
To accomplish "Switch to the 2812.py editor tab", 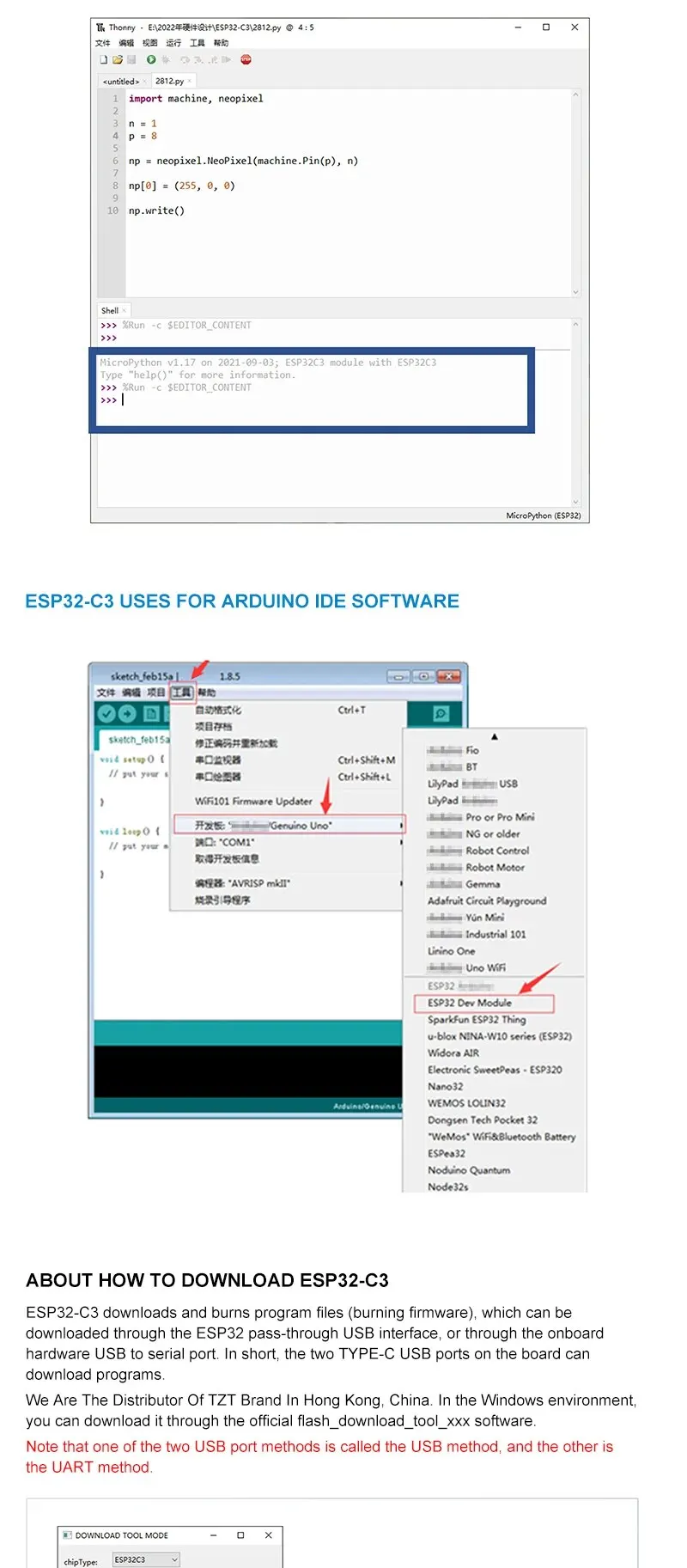I will (169, 81).
